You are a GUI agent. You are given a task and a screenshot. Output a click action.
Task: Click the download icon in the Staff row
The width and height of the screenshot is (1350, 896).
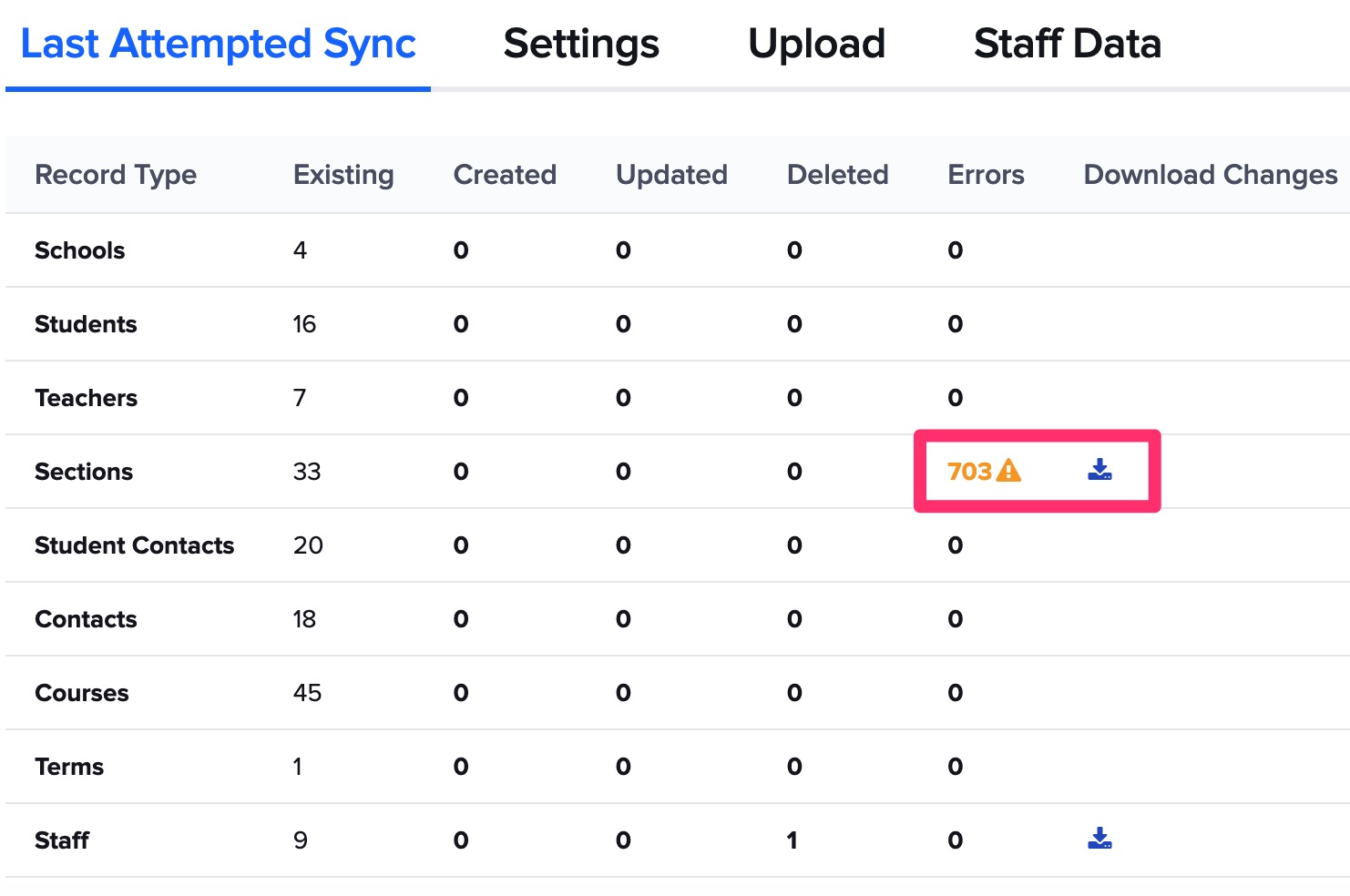(1099, 840)
